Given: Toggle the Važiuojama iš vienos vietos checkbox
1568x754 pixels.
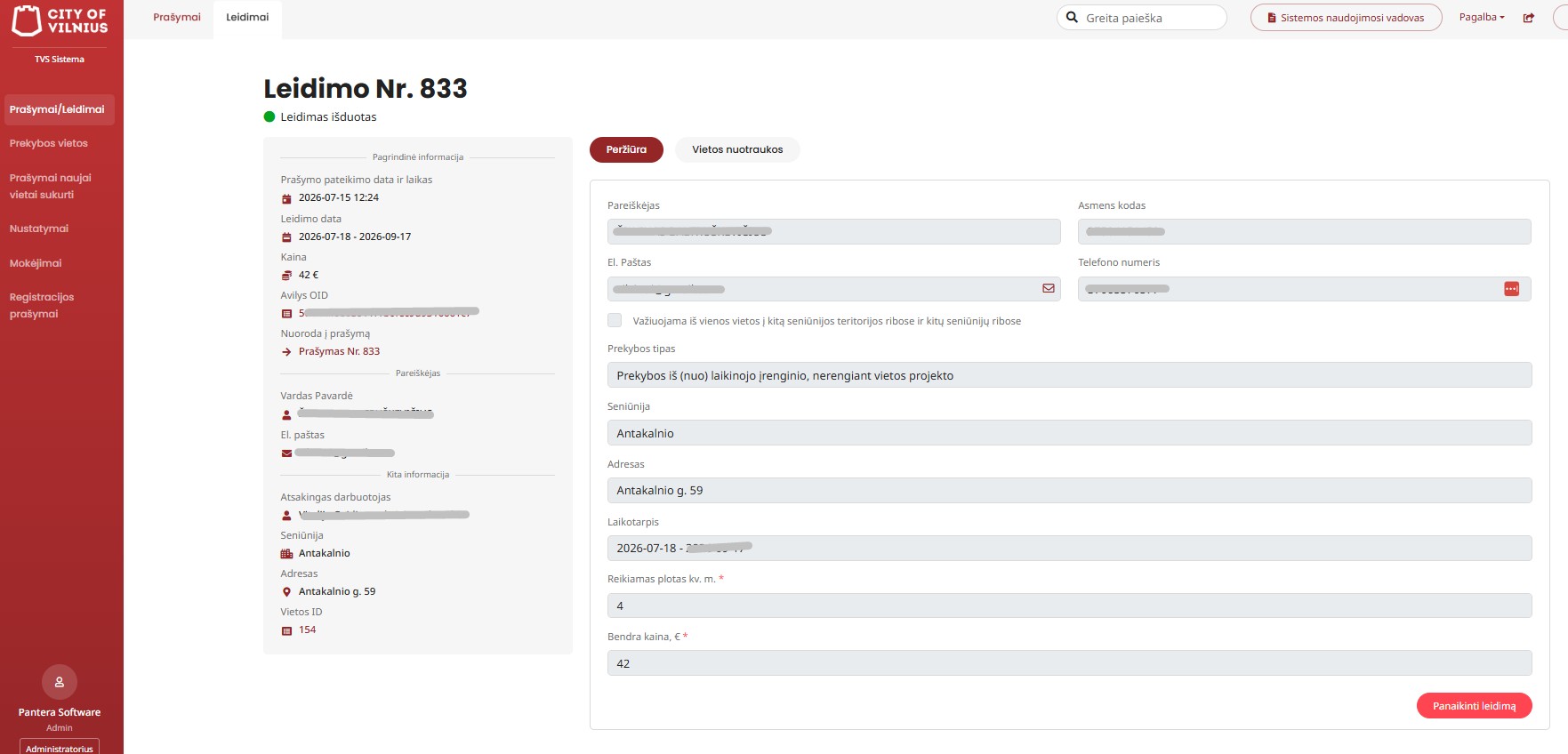Looking at the screenshot, I should tap(615, 320).
